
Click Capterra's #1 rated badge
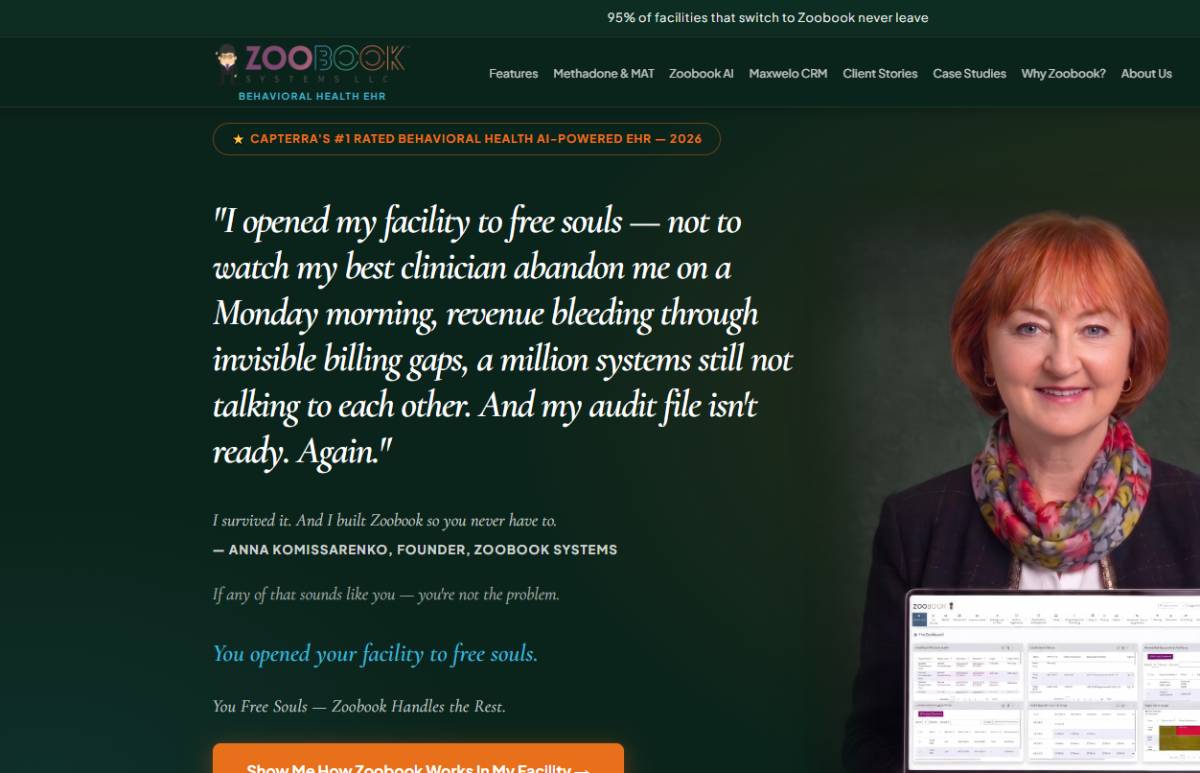pyautogui.click(x=466, y=139)
